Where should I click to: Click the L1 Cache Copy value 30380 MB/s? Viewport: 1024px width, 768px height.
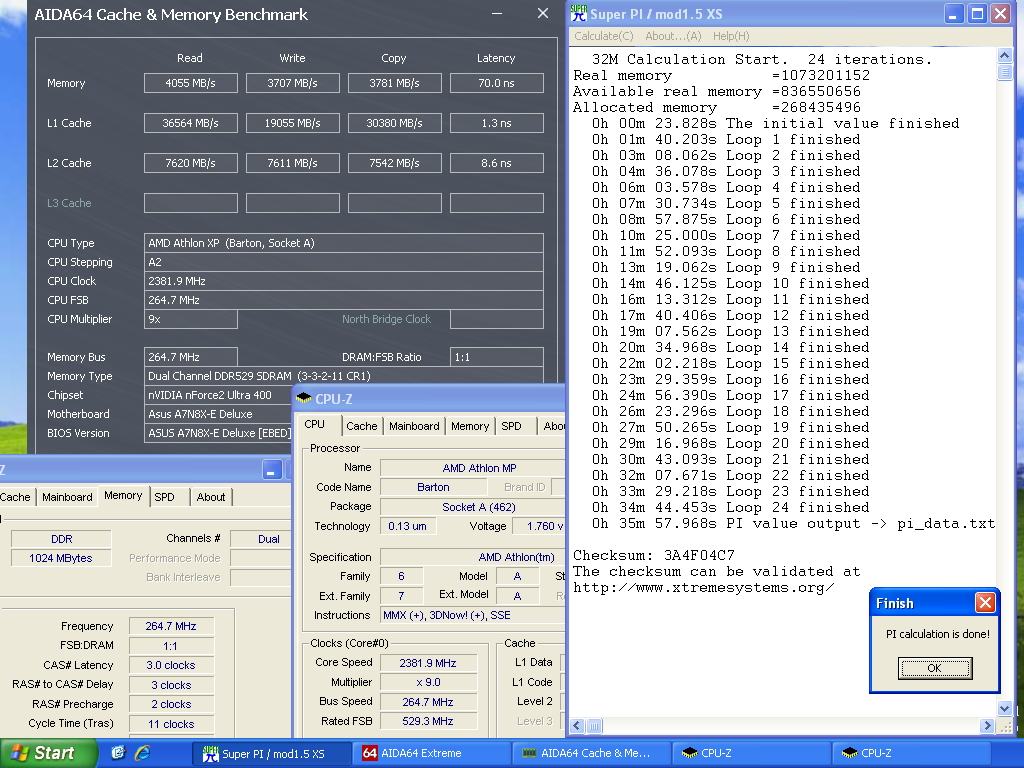coord(394,123)
